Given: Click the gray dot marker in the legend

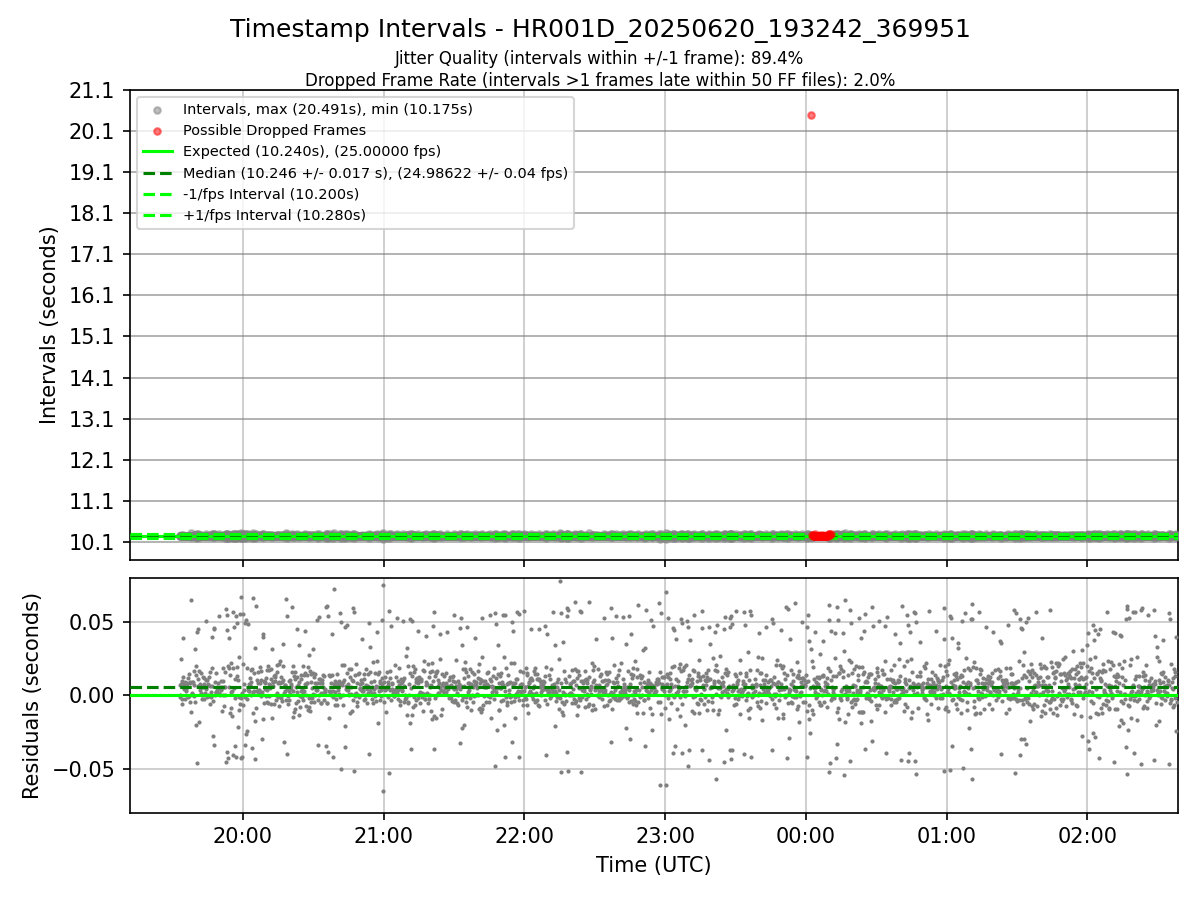Looking at the screenshot, I should [x=157, y=109].
